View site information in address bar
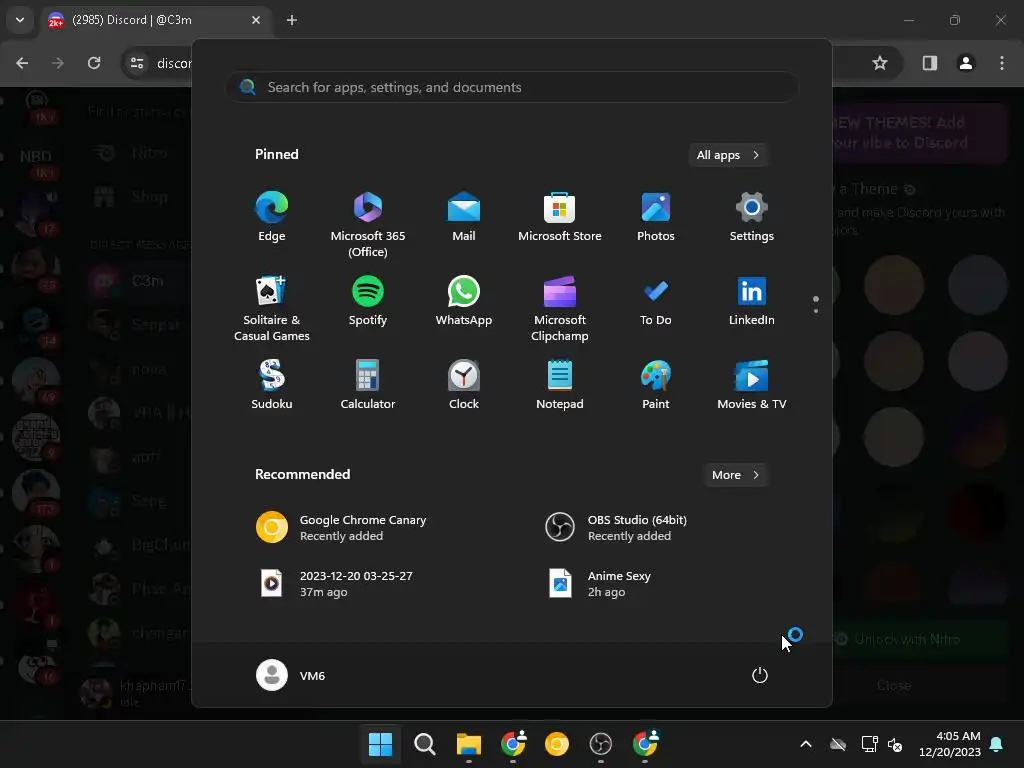The image size is (1024, 768). point(137,63)
